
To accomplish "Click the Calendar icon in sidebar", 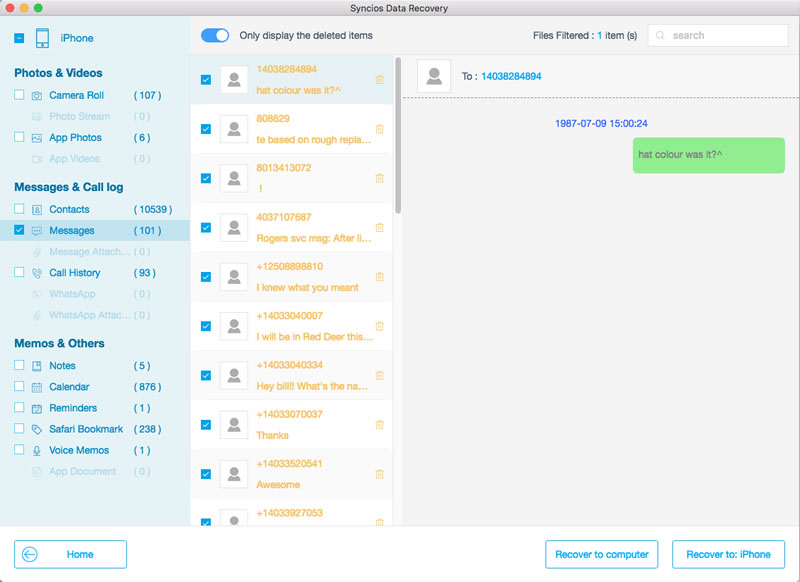I will (37, 387).
